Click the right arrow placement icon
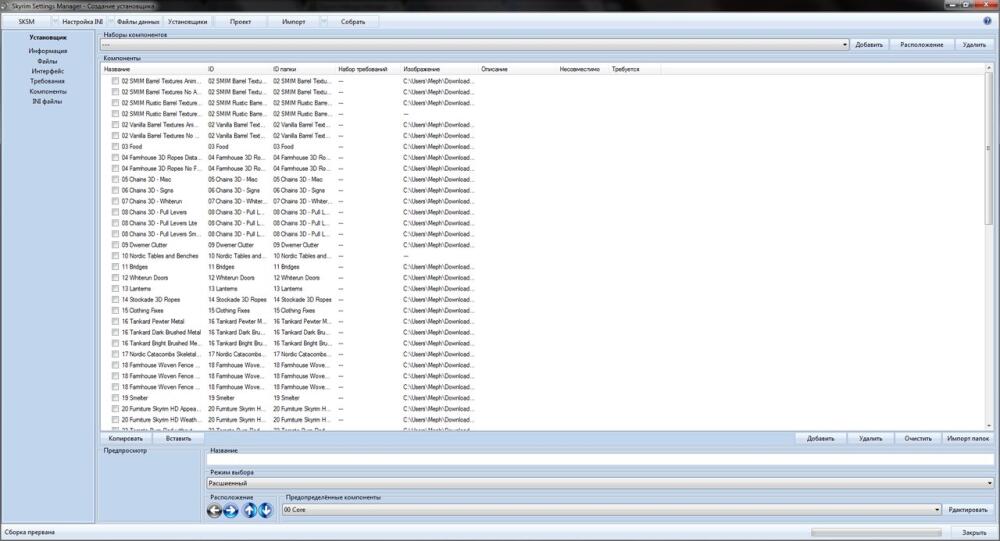 tap(231, 510)
